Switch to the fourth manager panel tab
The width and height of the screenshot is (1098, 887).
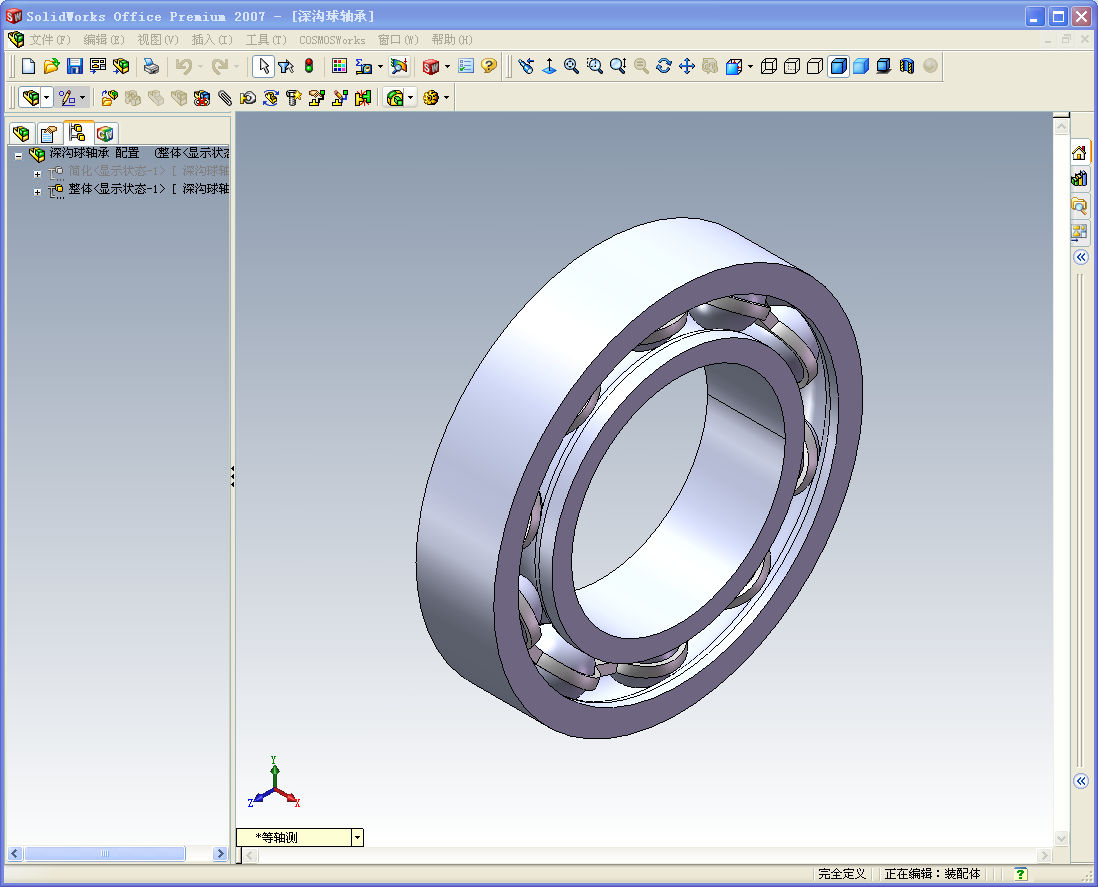tap(105, 133)
